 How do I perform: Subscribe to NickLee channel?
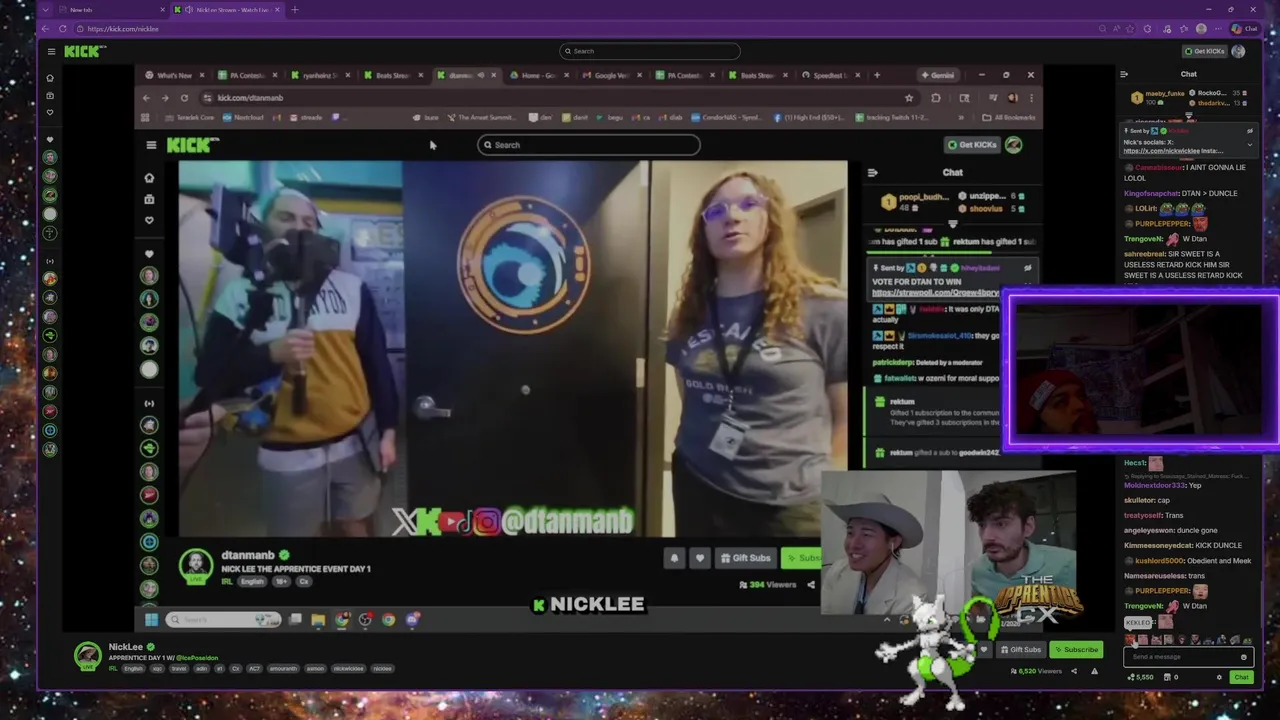(1076, 649)
